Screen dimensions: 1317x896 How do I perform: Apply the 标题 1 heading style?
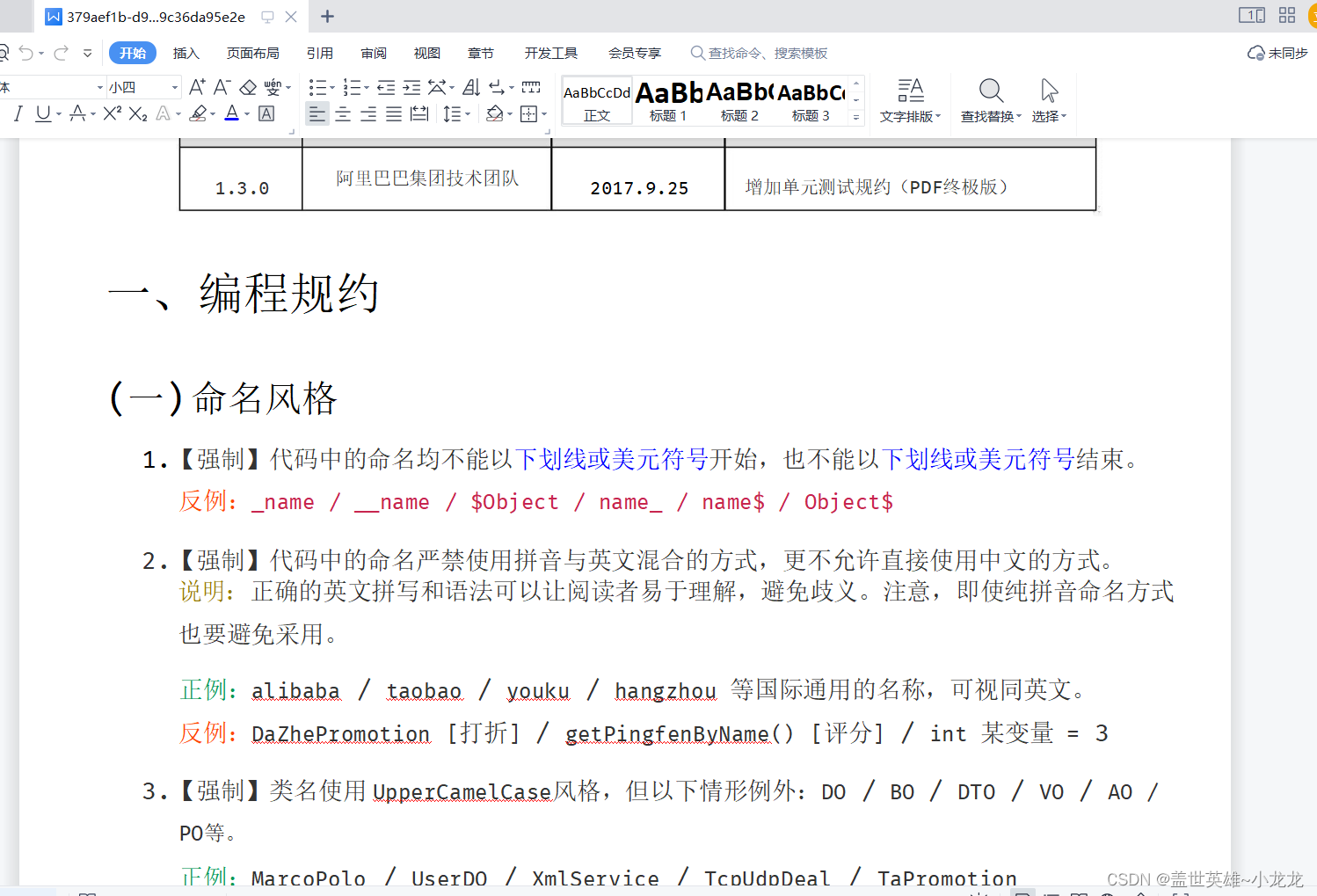click(x=667, y=99)
